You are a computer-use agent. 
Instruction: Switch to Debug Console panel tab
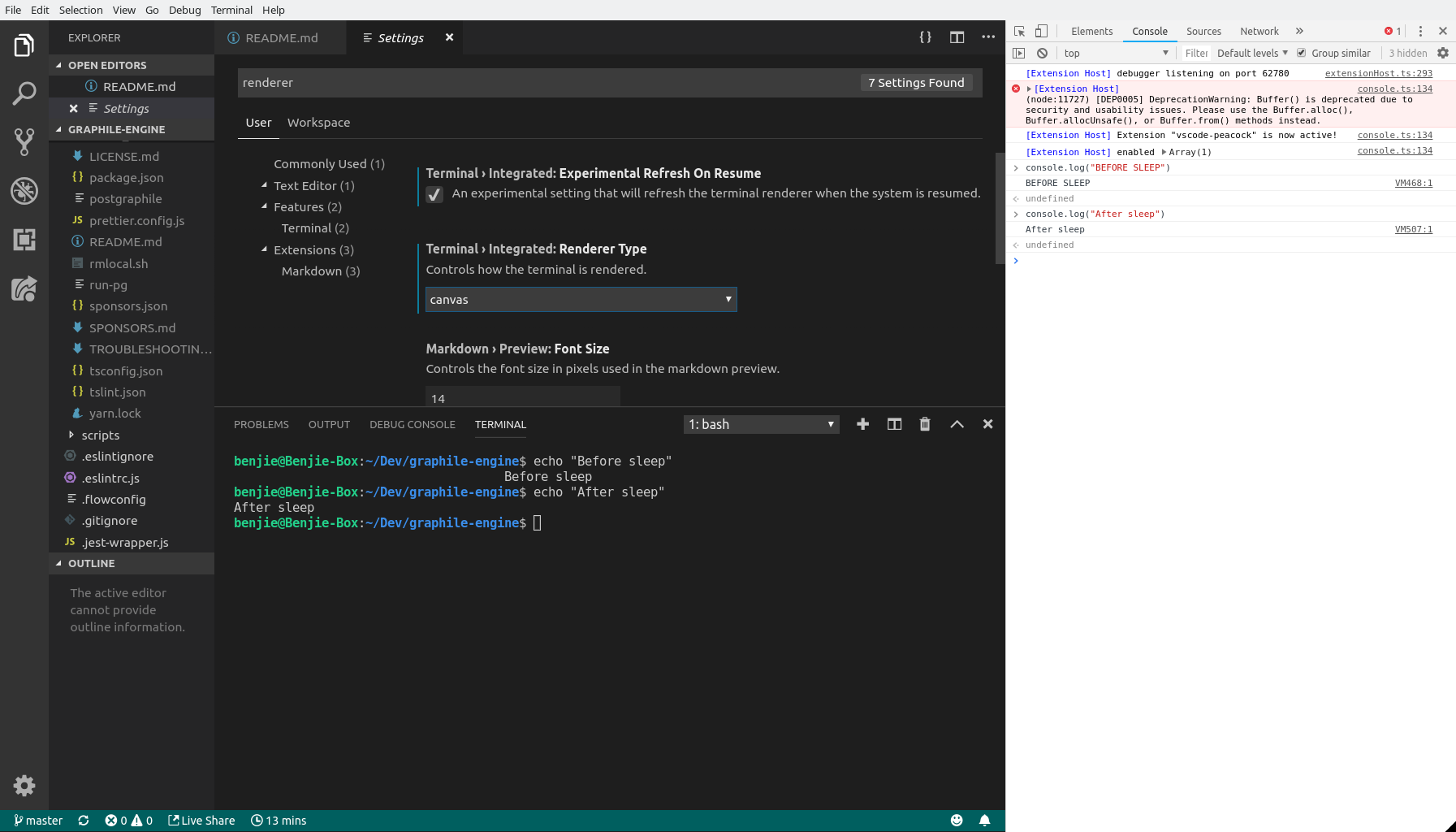click(413, 424)
